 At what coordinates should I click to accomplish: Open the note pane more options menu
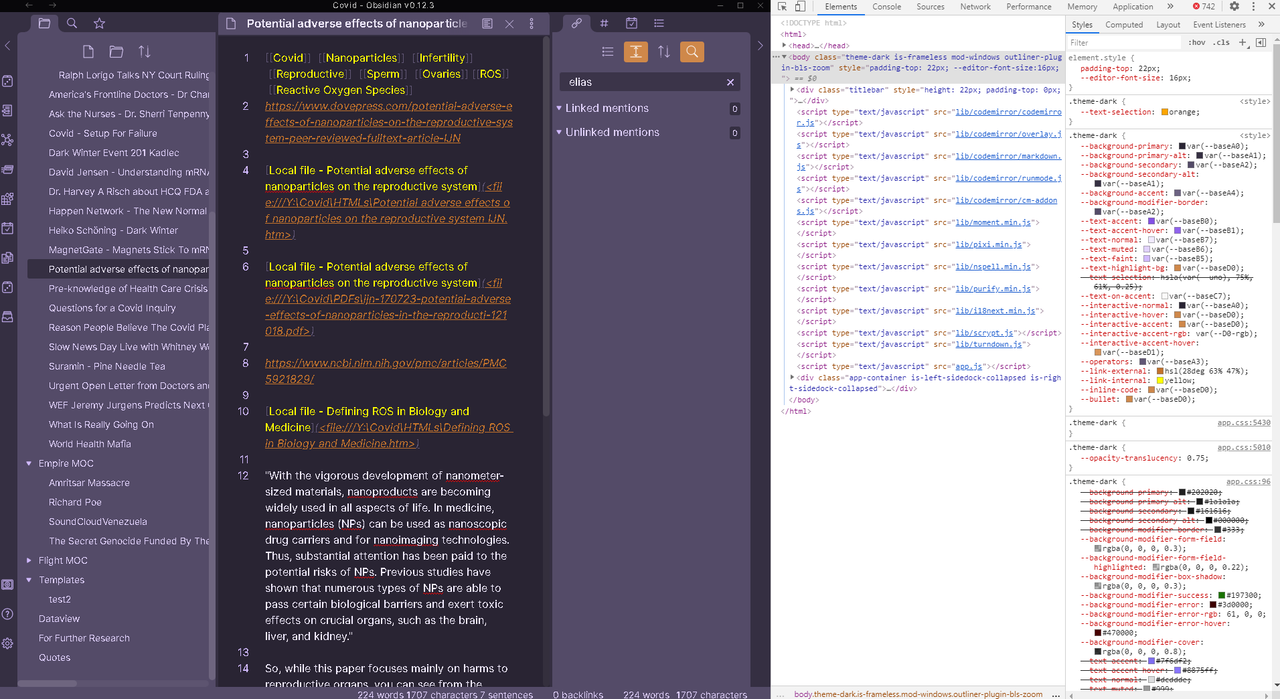pos(531,23)
